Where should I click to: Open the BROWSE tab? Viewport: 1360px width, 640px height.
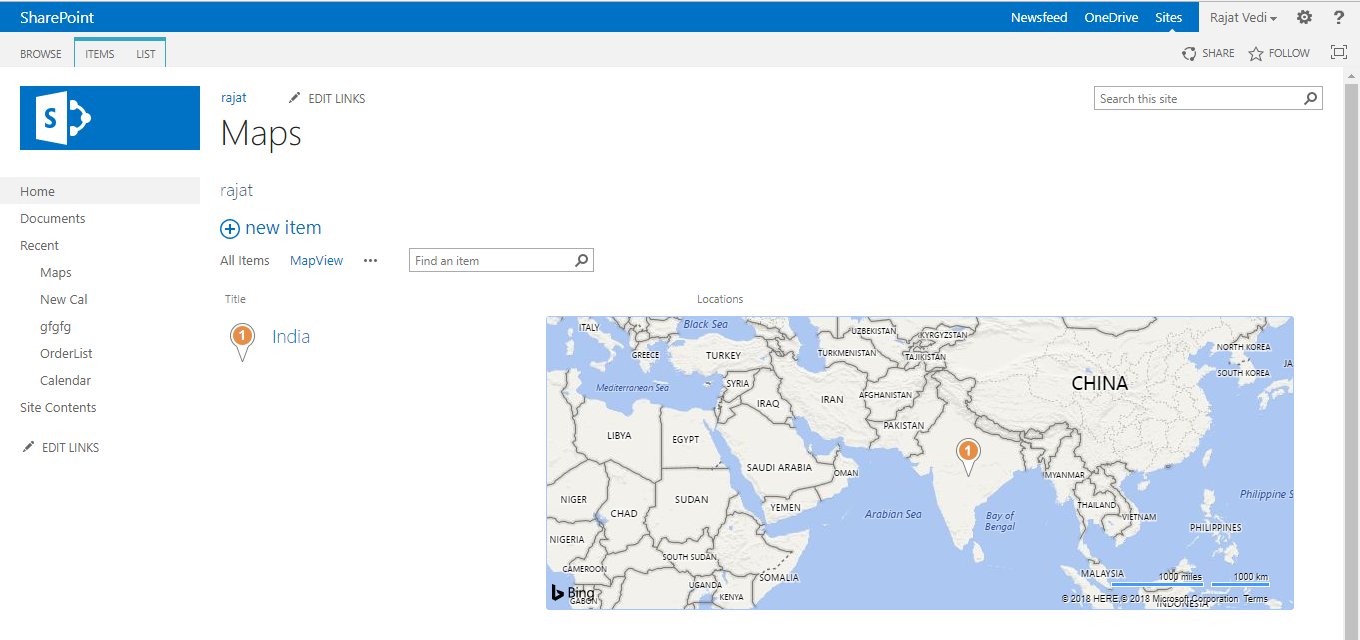click(40, 53)
